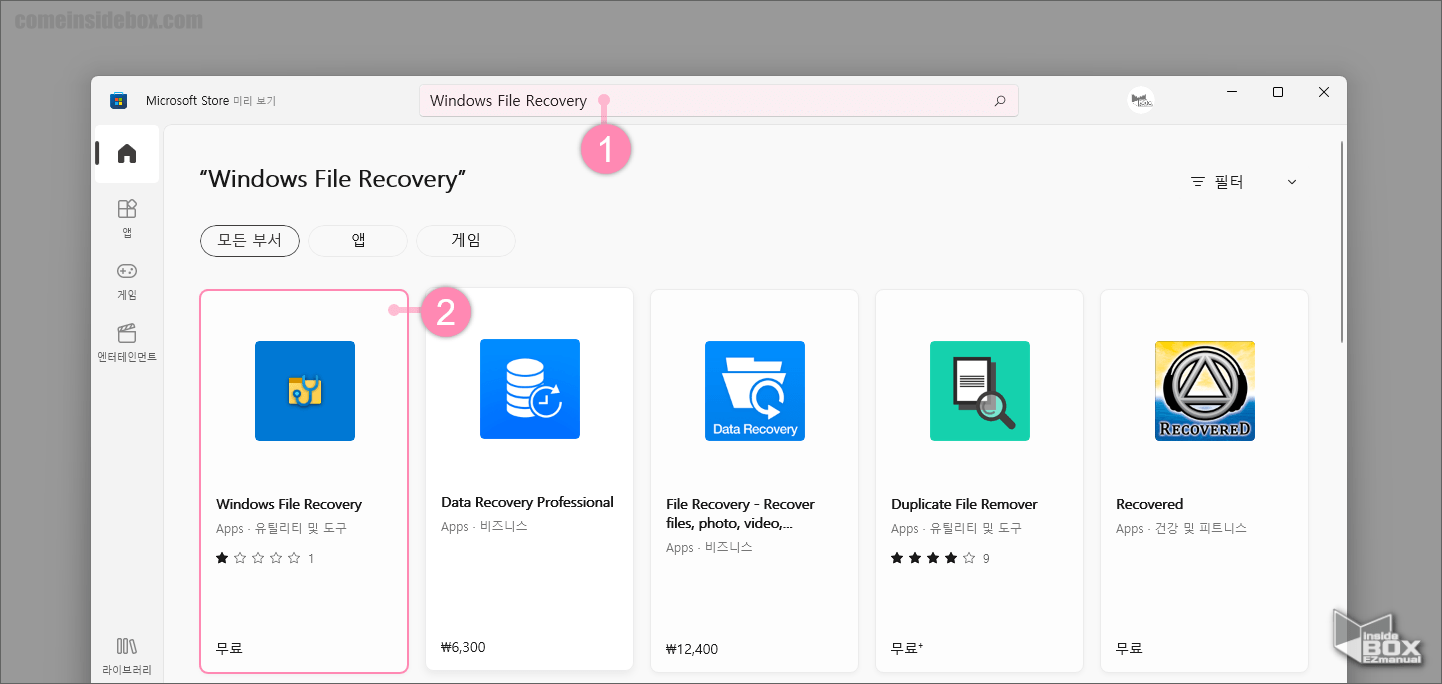
Task: Click 무료 under Recovered
Action: coord(1129,648)
